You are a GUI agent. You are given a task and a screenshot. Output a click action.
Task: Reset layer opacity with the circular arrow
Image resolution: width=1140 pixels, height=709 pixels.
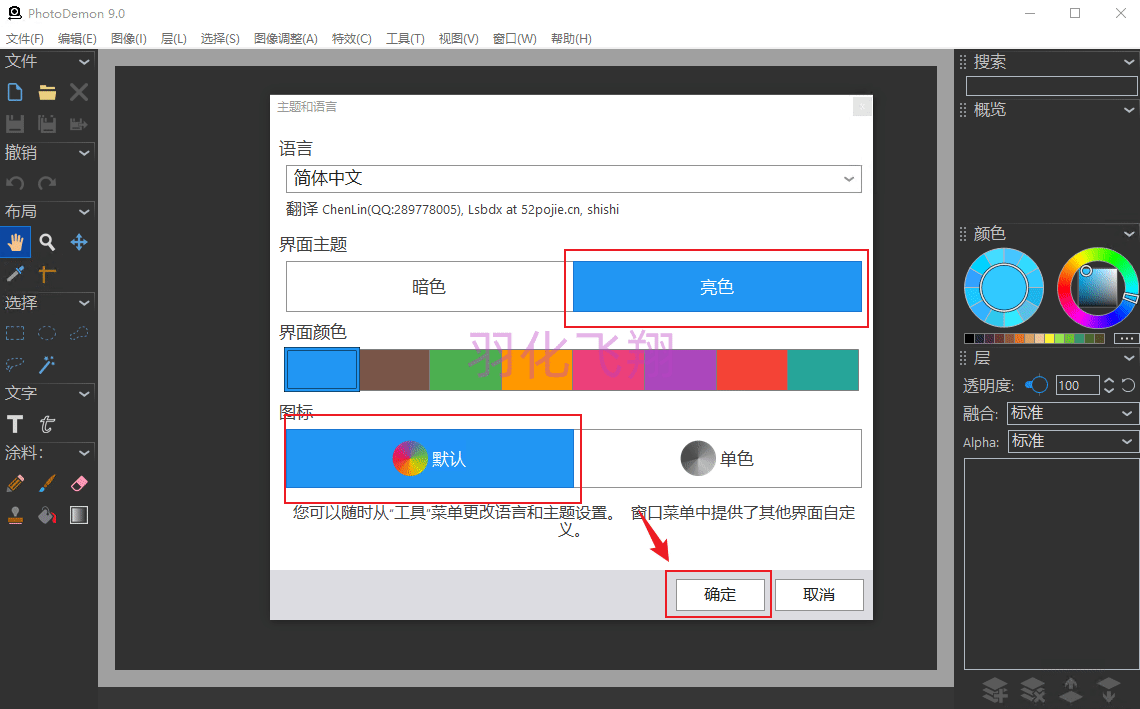[x=1128, y=385]
